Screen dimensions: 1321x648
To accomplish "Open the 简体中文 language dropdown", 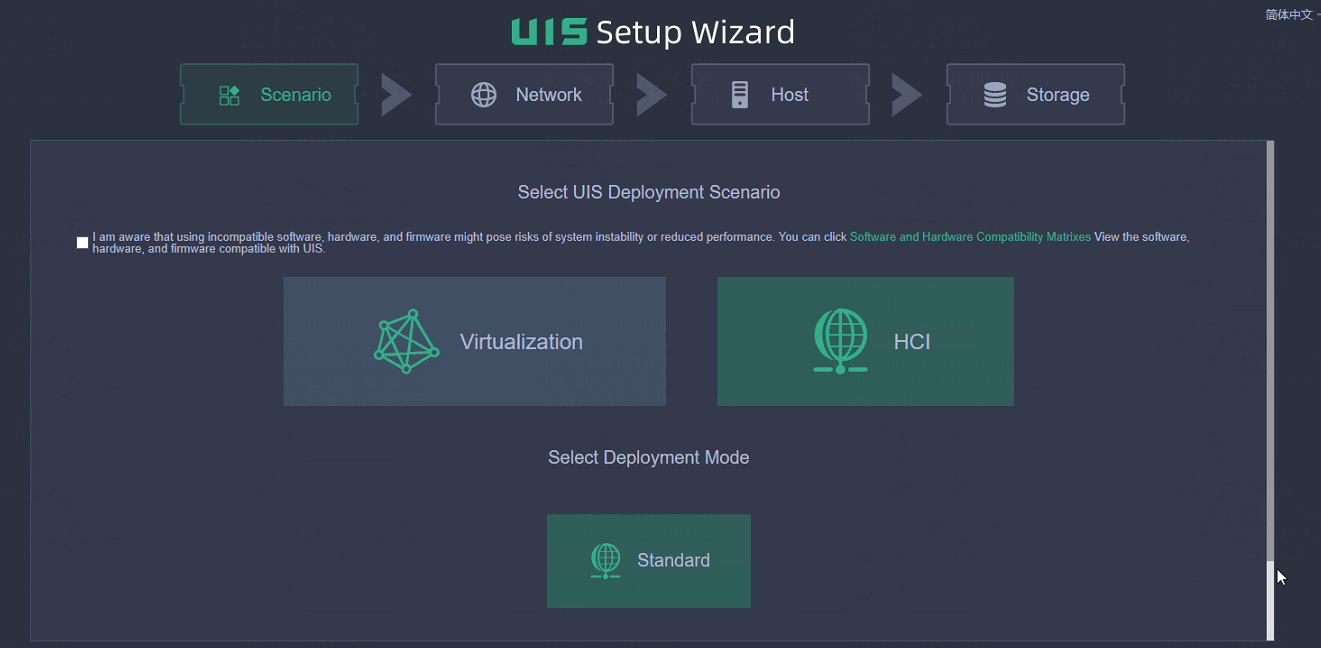I will pyautogui.click(x=1292, y=14).
